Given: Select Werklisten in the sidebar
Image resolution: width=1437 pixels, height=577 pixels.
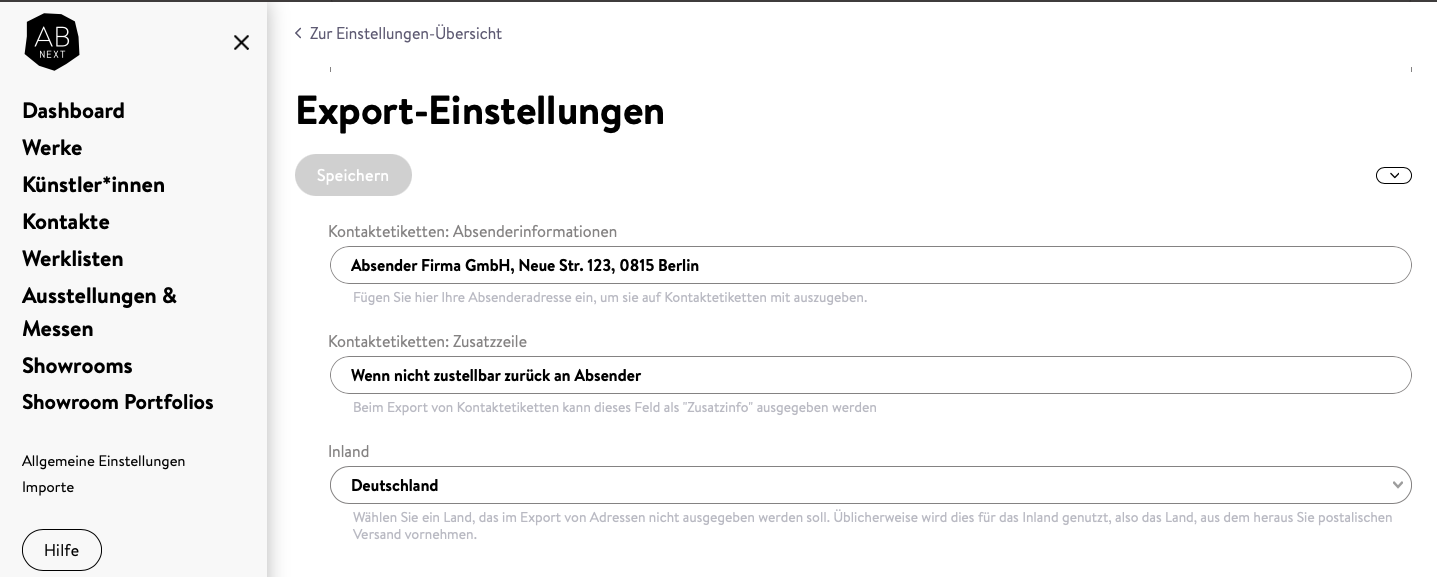Looking at the screenshot, I should [x=73, y=259].
